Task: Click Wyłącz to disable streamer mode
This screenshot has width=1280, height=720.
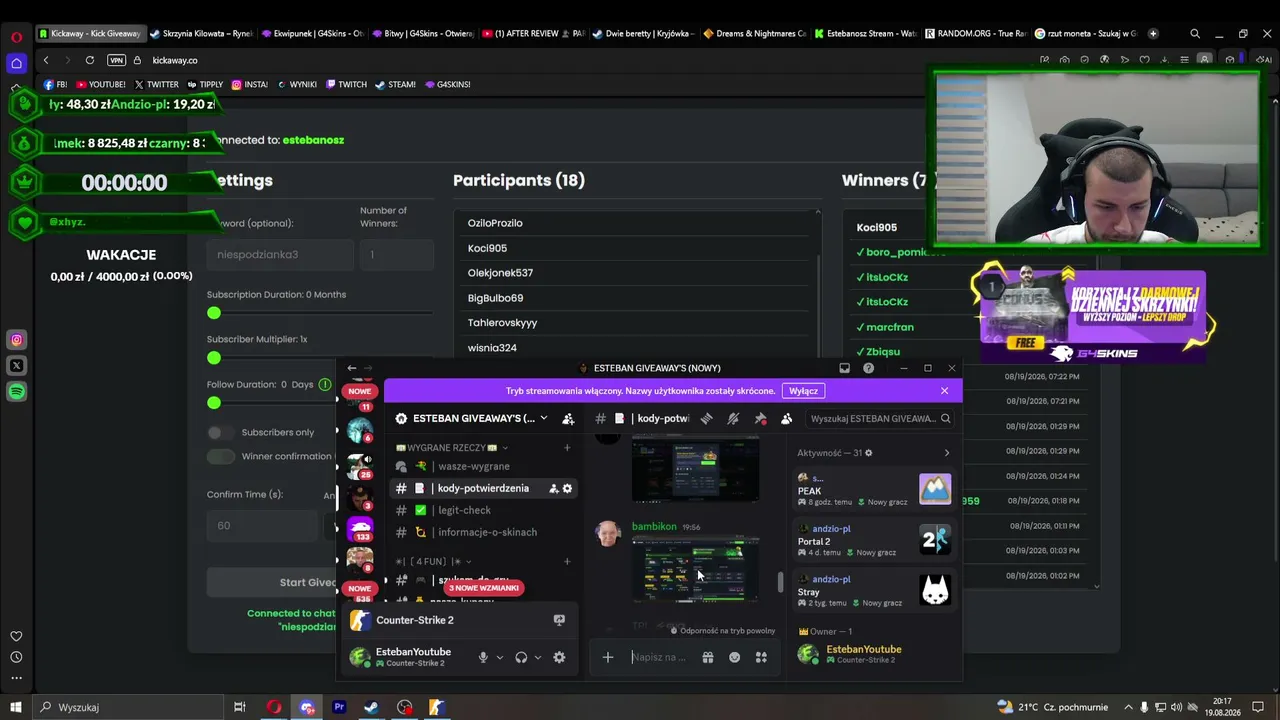Action: (803, 391)
